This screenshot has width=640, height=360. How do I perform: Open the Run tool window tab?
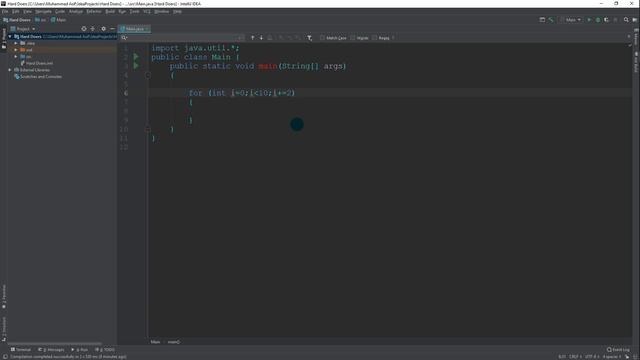point(80,349)
